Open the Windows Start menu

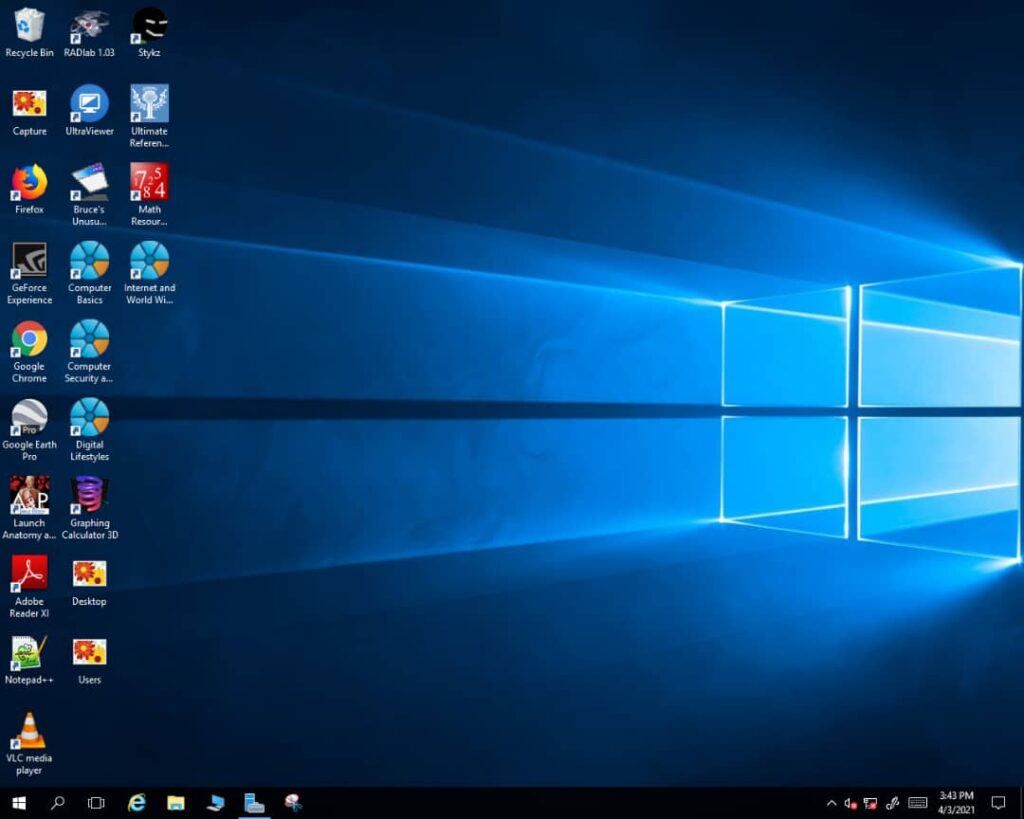coord(19,803)
